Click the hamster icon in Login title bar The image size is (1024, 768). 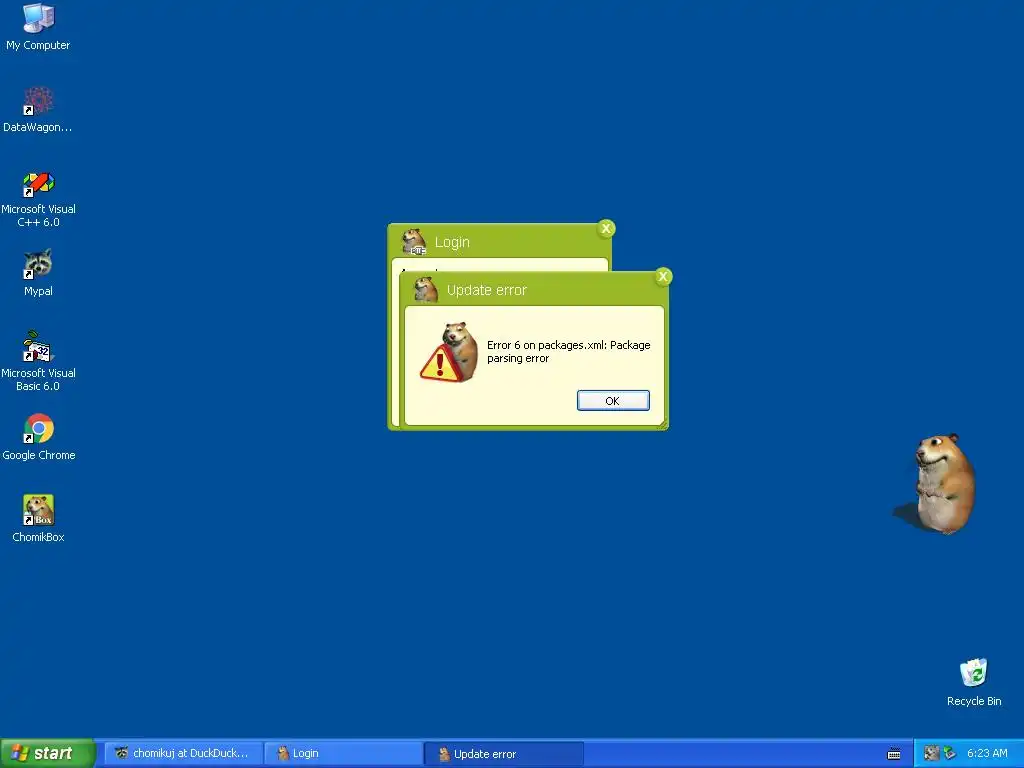coord(414,242)
